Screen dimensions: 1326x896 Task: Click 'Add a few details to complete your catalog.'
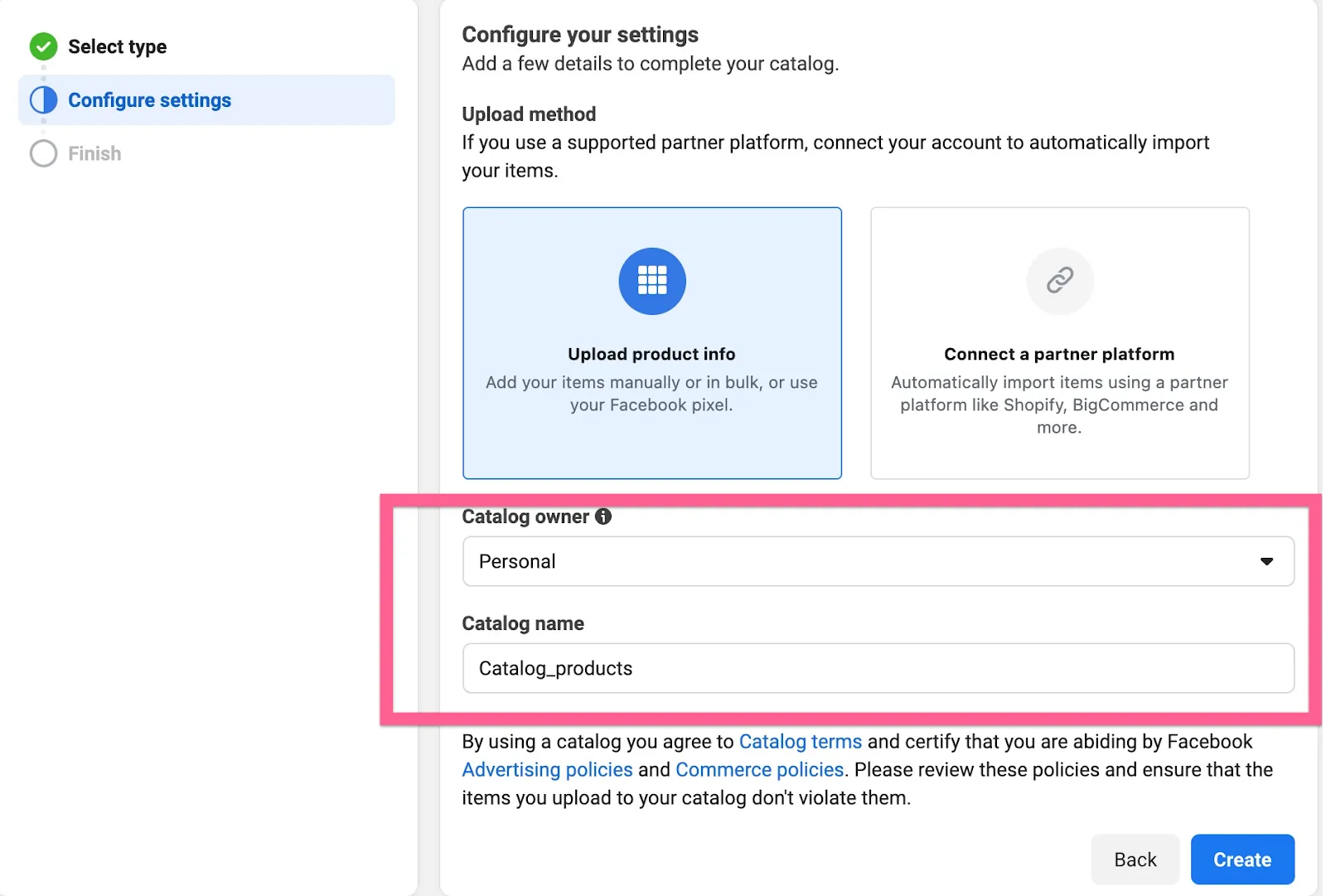pos(651,64)
